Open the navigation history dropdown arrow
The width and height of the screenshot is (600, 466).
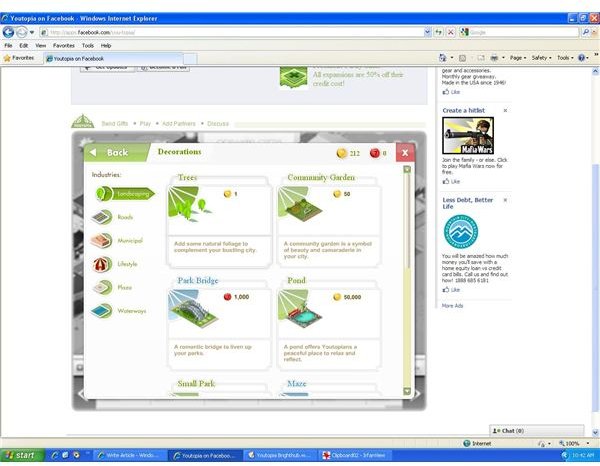[32, 32]
